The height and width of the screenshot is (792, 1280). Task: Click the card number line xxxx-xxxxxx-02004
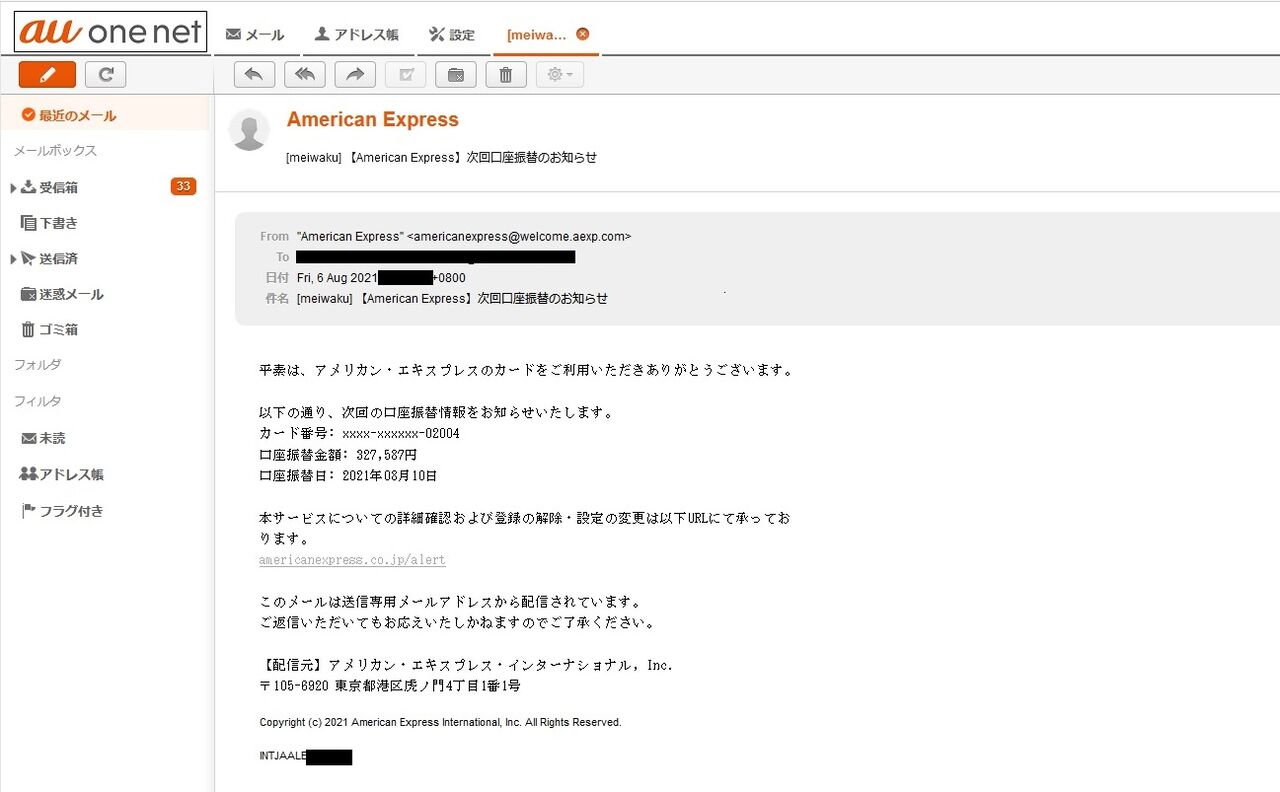point(359,434)
